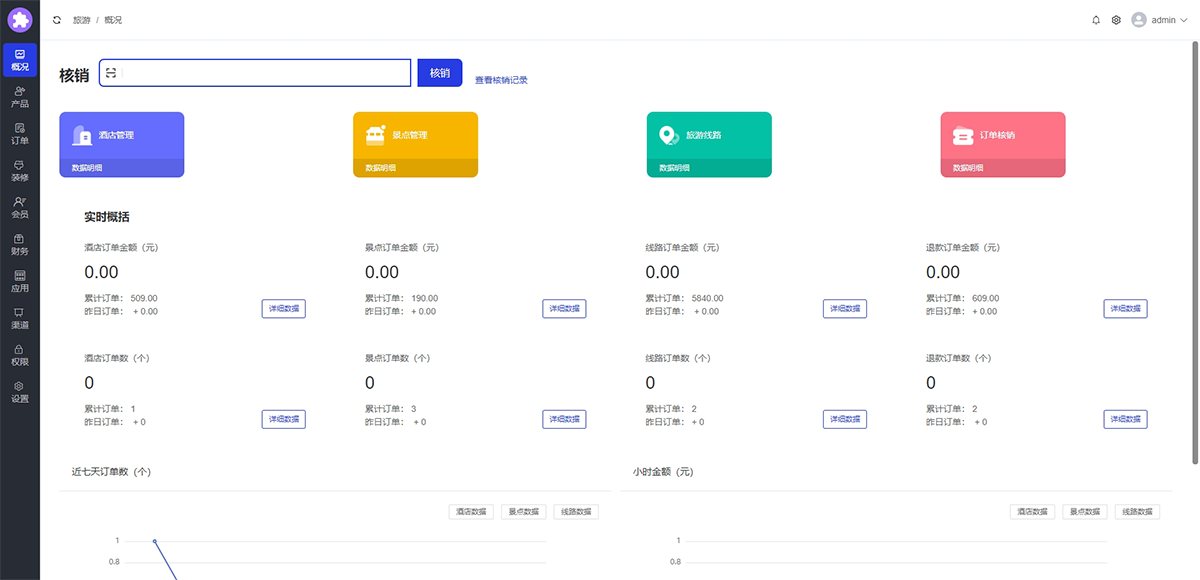
Task: Open 数据明细 on 景点管理 card
Action: (380, 168)
